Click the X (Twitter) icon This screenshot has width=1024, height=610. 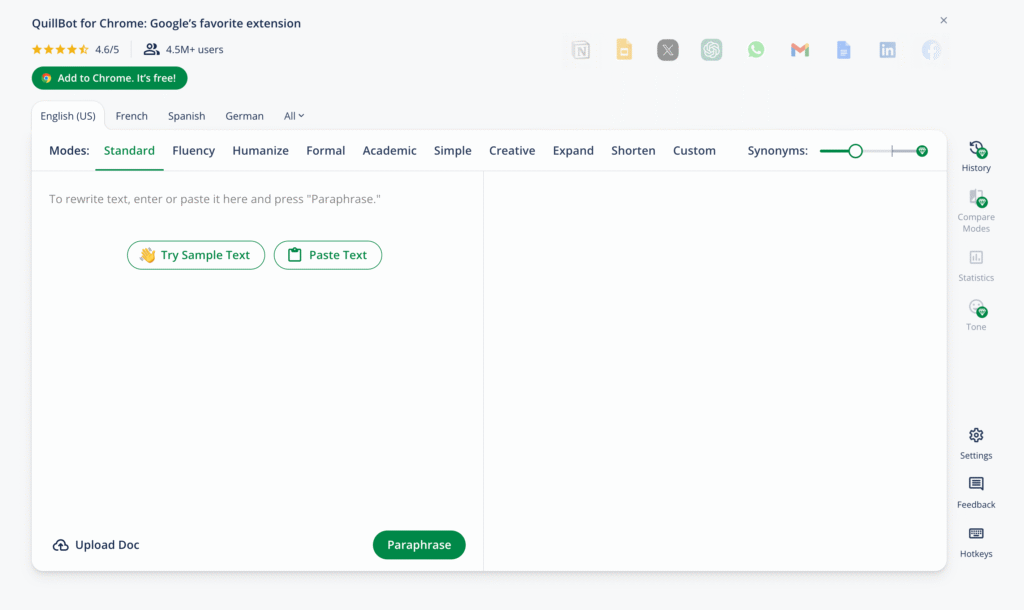click(x=667, y=50)
